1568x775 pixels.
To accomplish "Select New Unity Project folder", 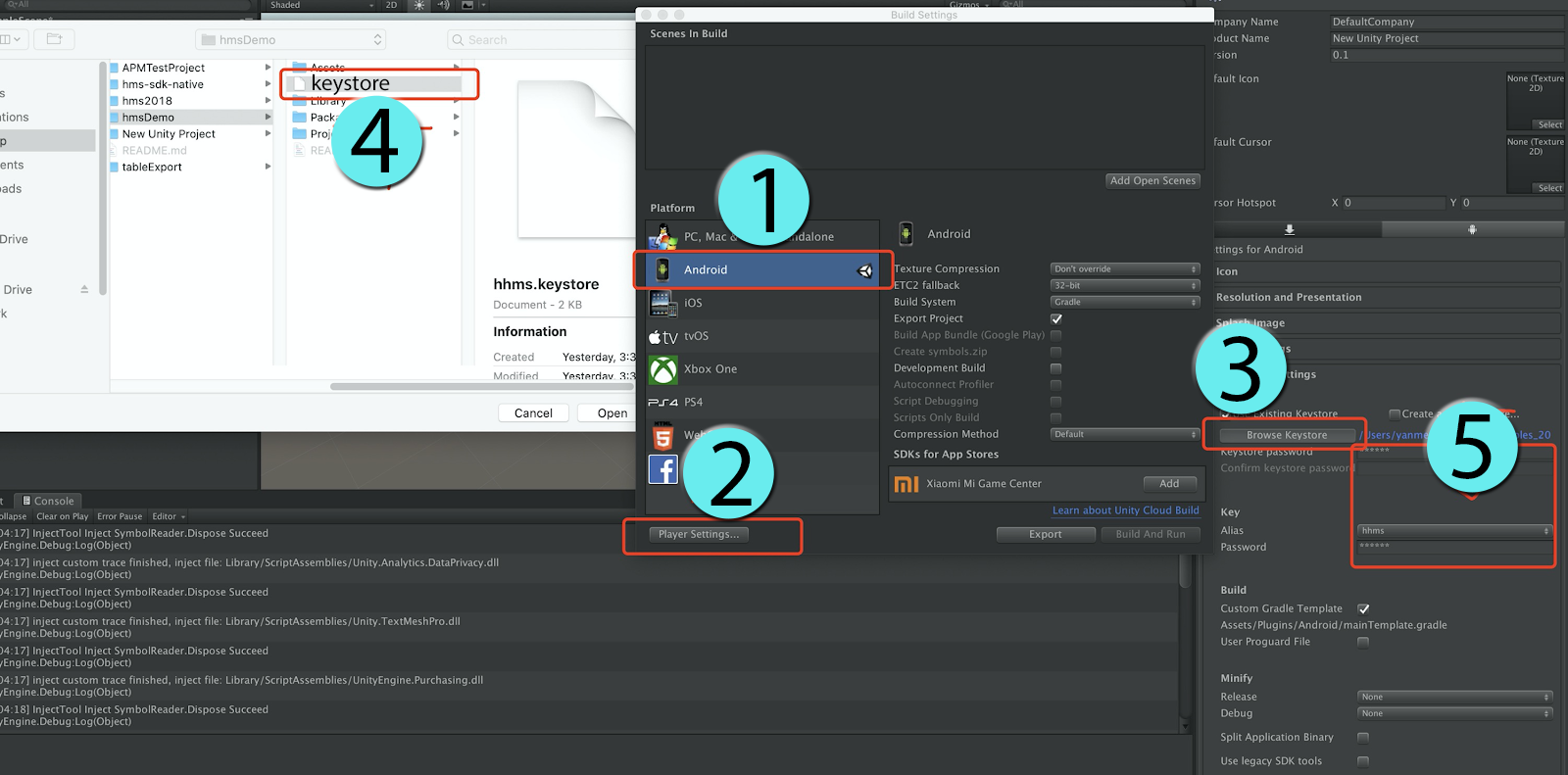I will click(191, 134).
